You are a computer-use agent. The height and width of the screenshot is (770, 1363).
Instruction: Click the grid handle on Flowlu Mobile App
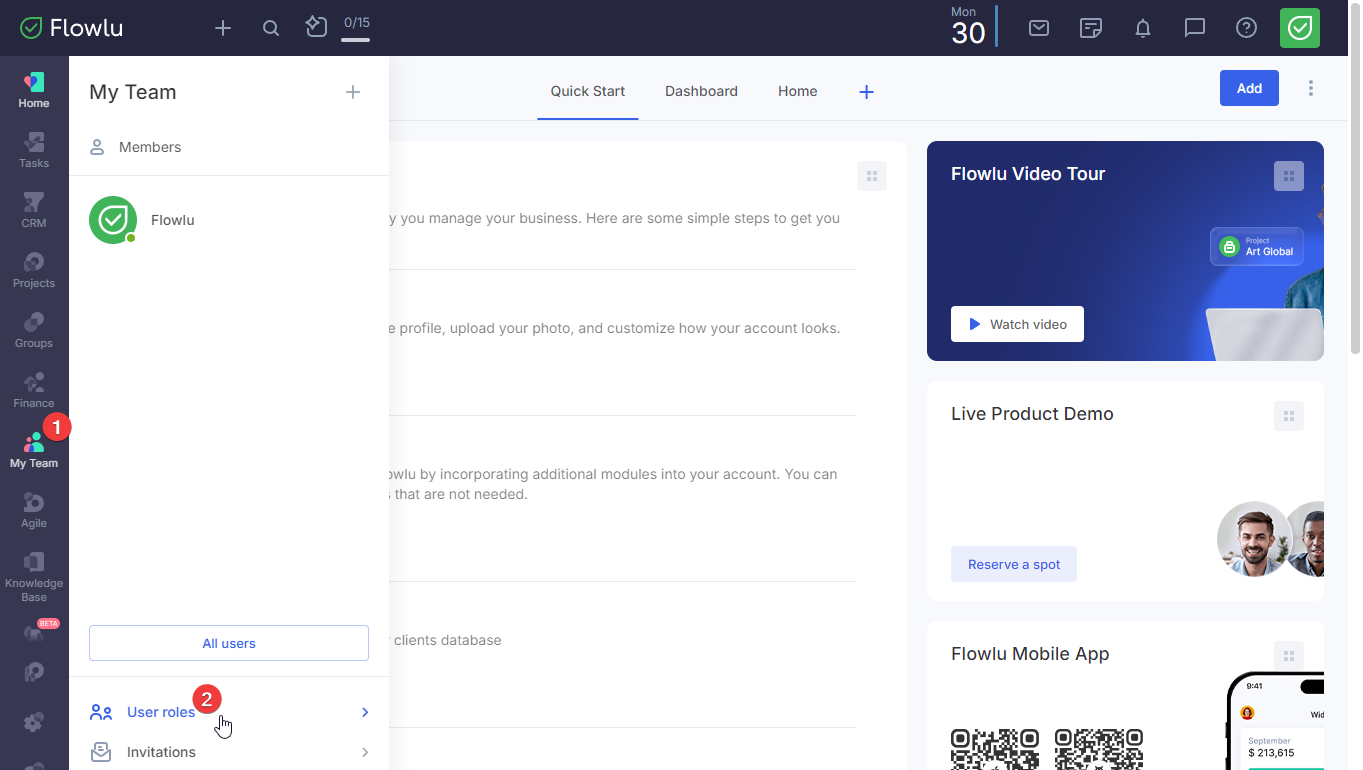click(1289, 656)
